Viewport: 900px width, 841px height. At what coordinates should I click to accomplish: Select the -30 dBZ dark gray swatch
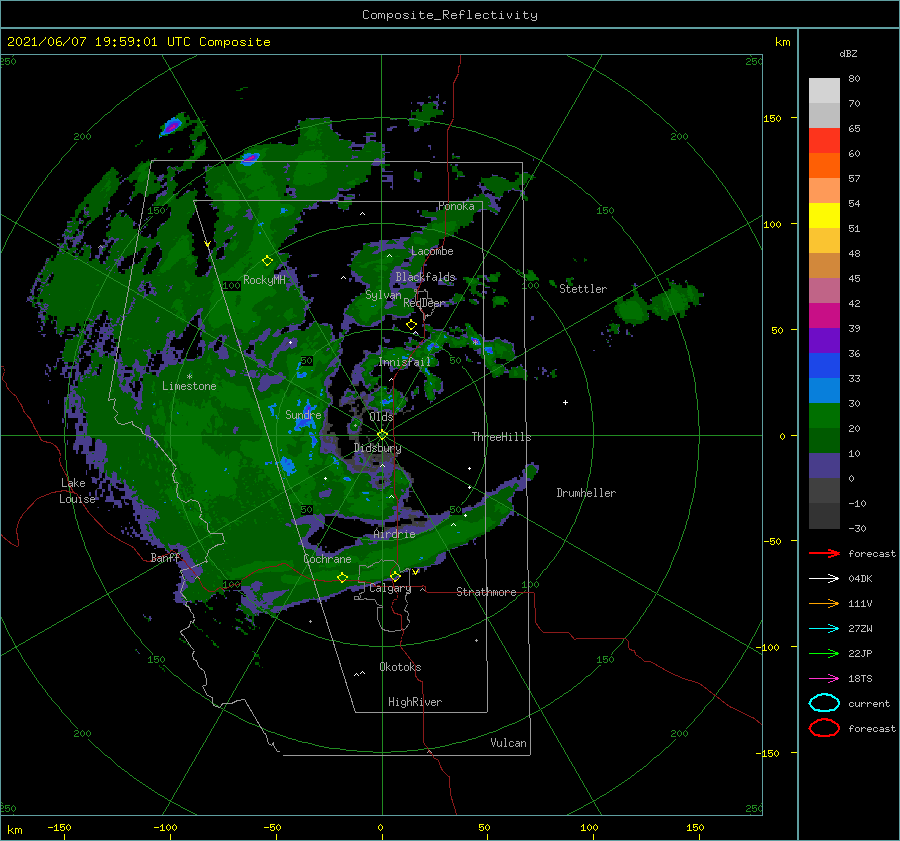click(x=824, y=516)
